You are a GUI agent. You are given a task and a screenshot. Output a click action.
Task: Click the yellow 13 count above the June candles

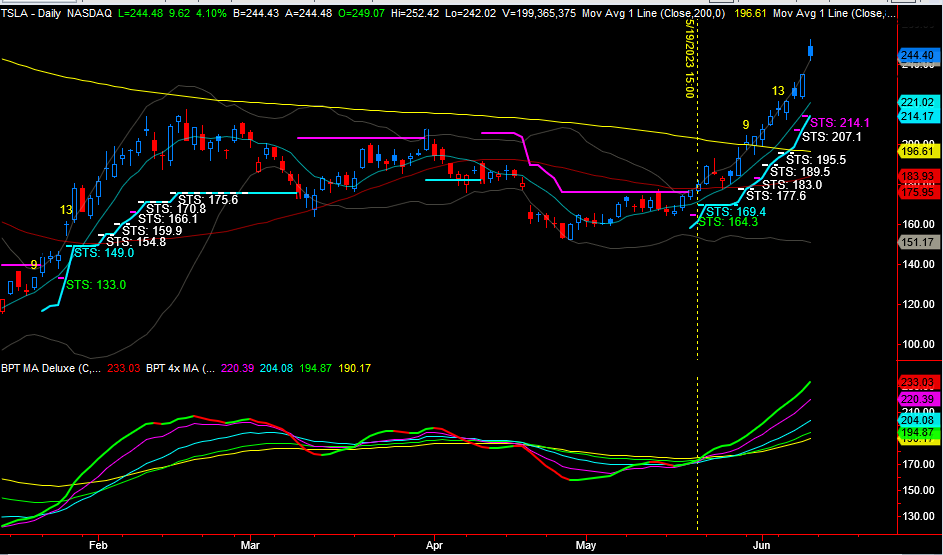pos(778,91)
